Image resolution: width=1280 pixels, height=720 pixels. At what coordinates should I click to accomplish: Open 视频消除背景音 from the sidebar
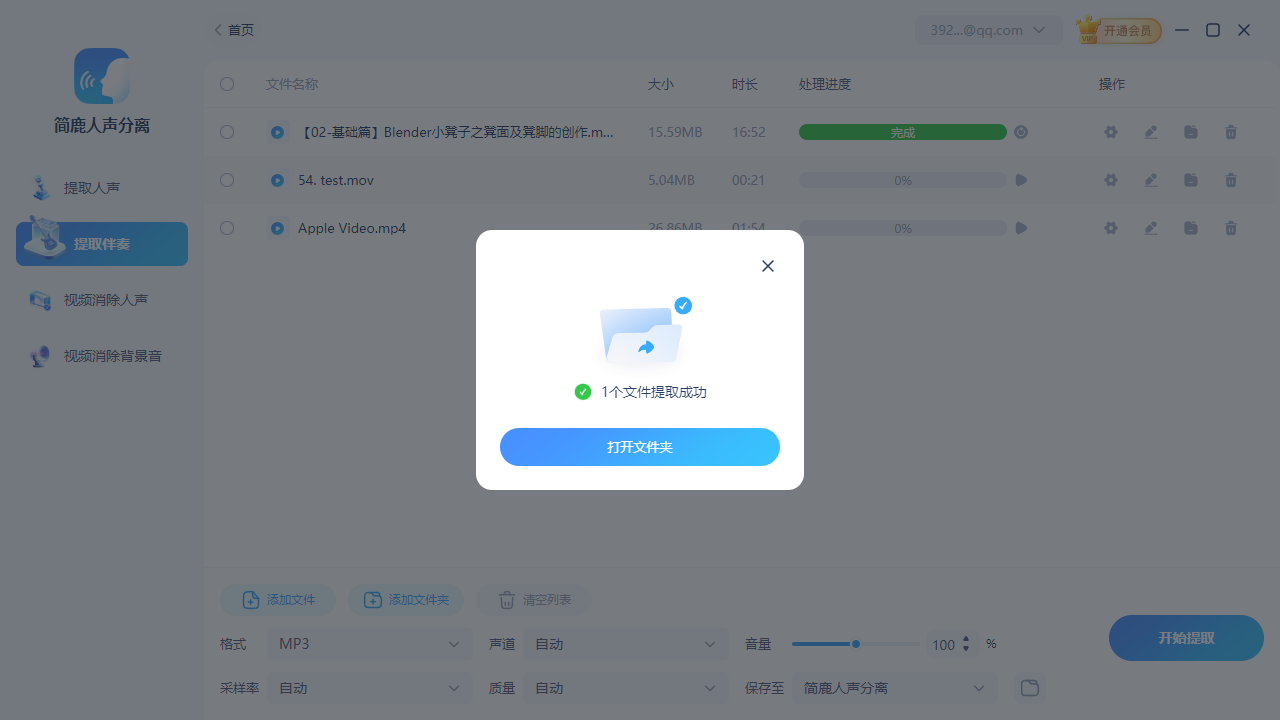(100, 355)
